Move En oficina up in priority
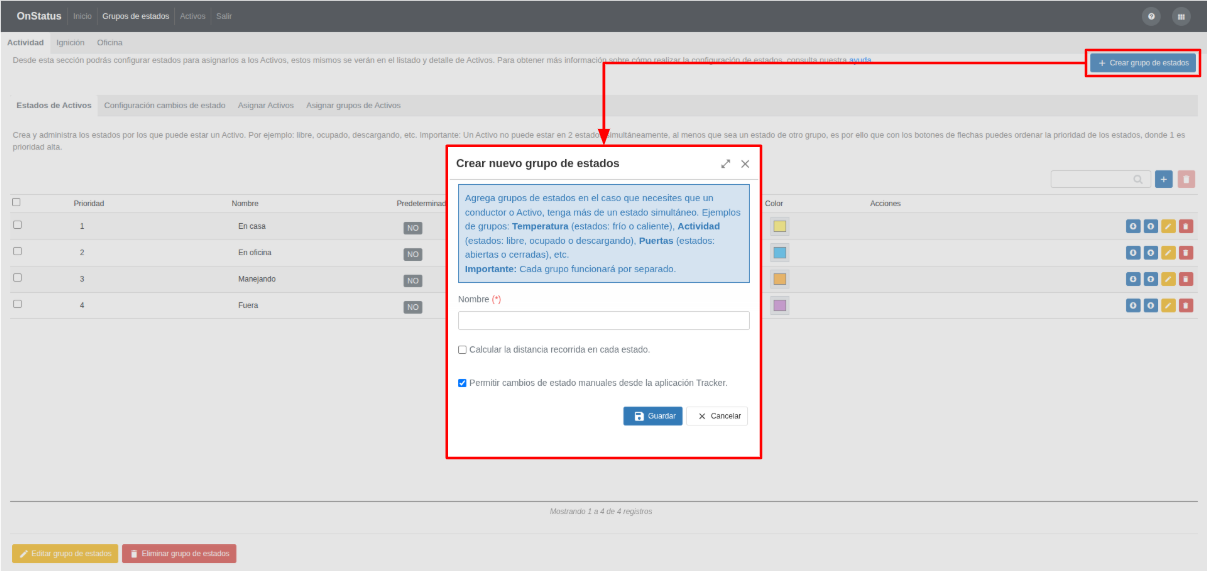 (1151, 252)
